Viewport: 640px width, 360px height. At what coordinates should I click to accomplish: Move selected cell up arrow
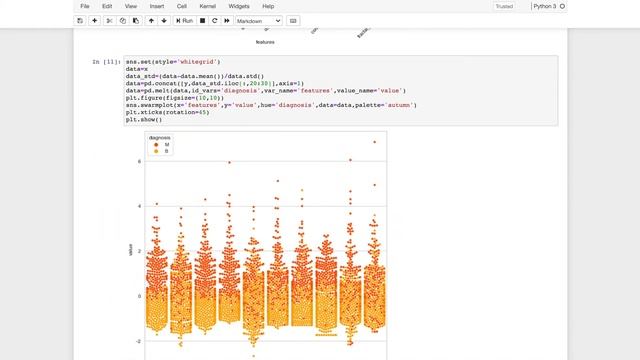pos(151,21)
